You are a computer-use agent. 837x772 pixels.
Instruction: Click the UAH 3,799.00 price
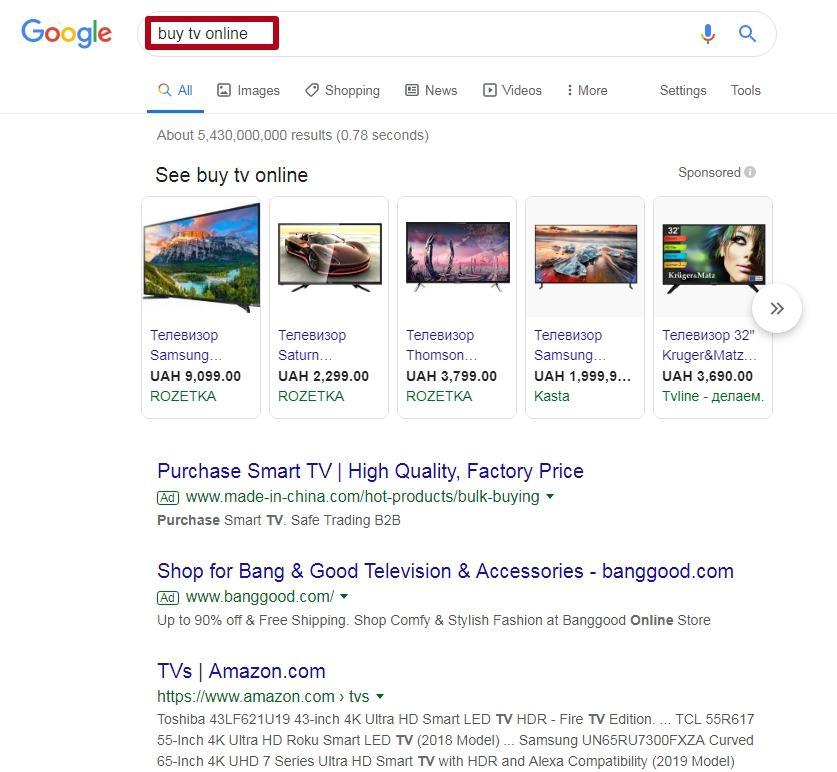coord(452,376)
